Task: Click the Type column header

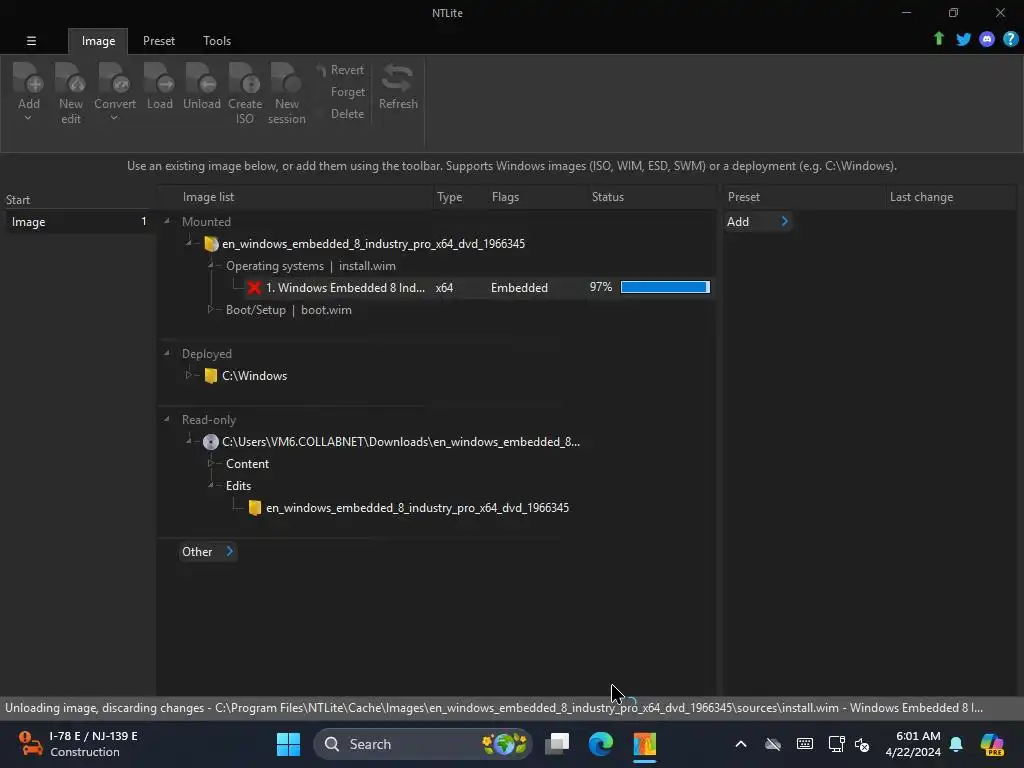Action: [x=449, y=197]
